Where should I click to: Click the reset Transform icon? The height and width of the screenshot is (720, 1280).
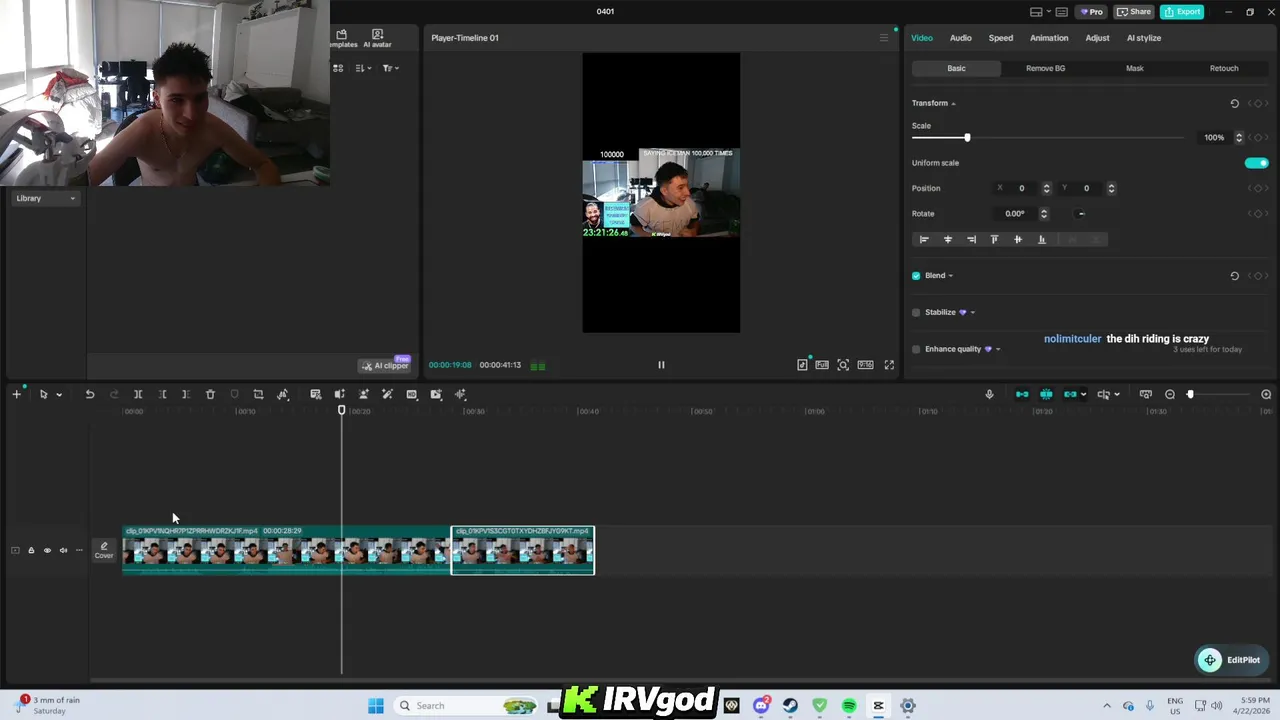click(x=1234, y=104)
